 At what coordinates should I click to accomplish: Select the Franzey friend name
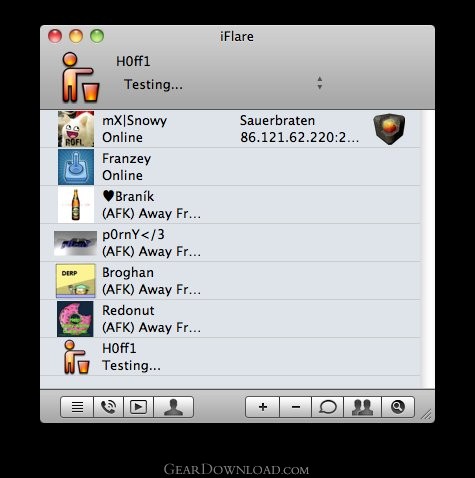pos(126,159)
